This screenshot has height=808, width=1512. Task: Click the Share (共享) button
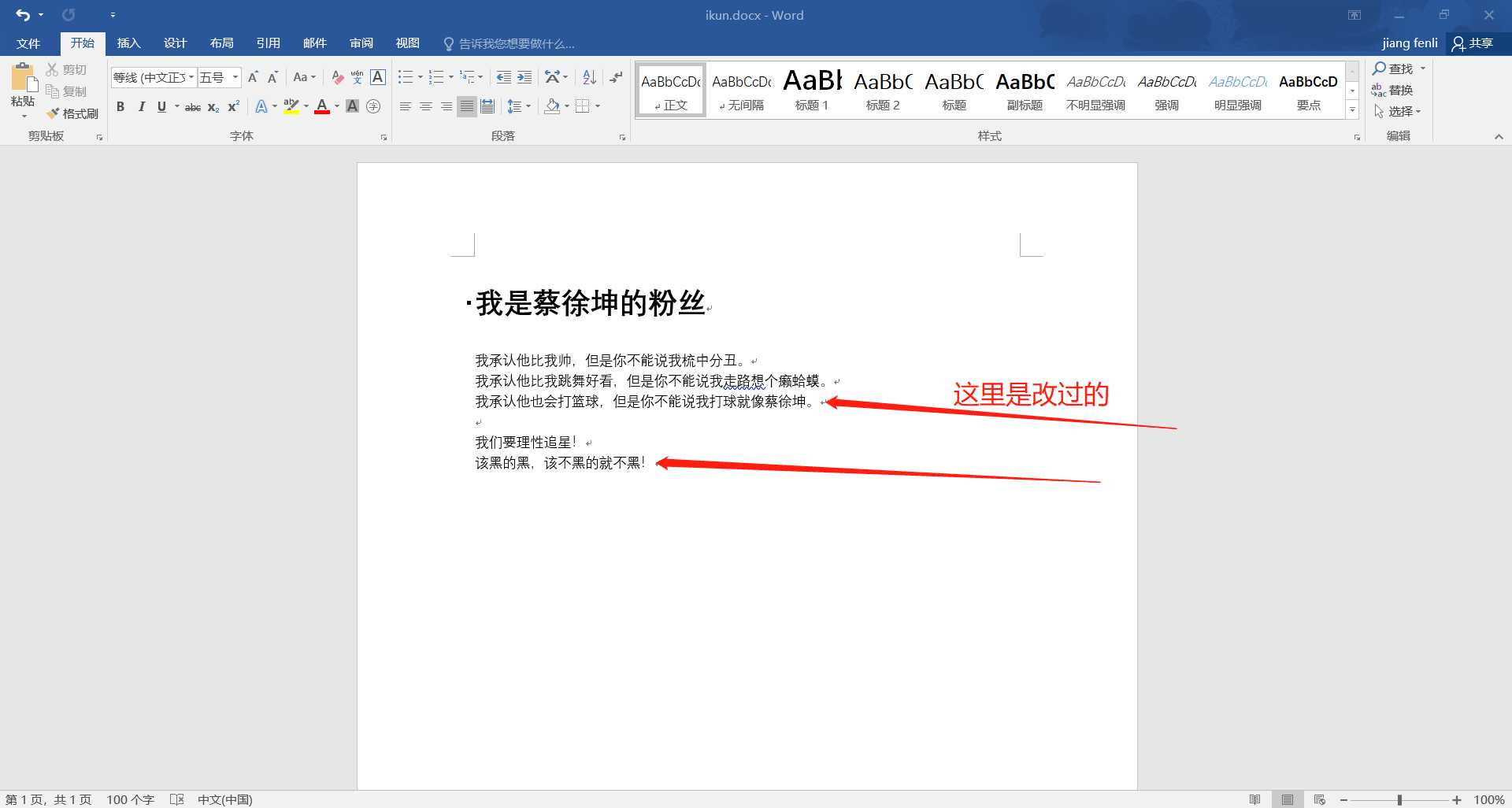[x=1473, y=43]
